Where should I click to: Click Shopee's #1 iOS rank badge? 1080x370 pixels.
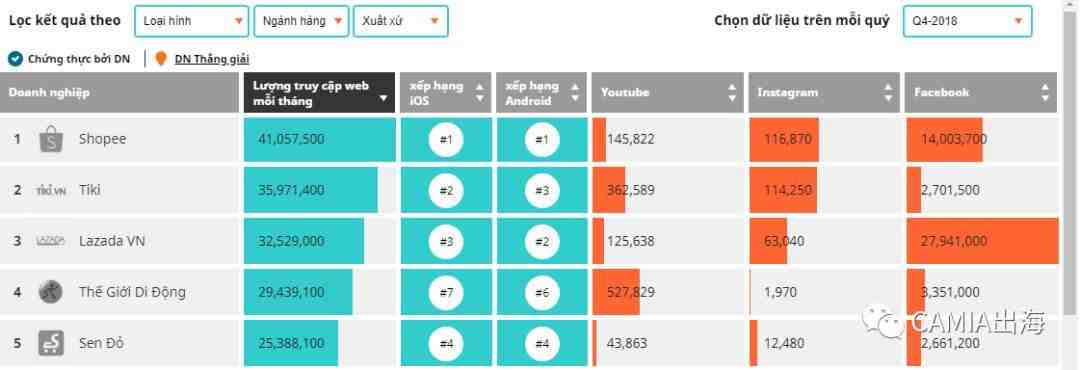[x=446, y=140]
